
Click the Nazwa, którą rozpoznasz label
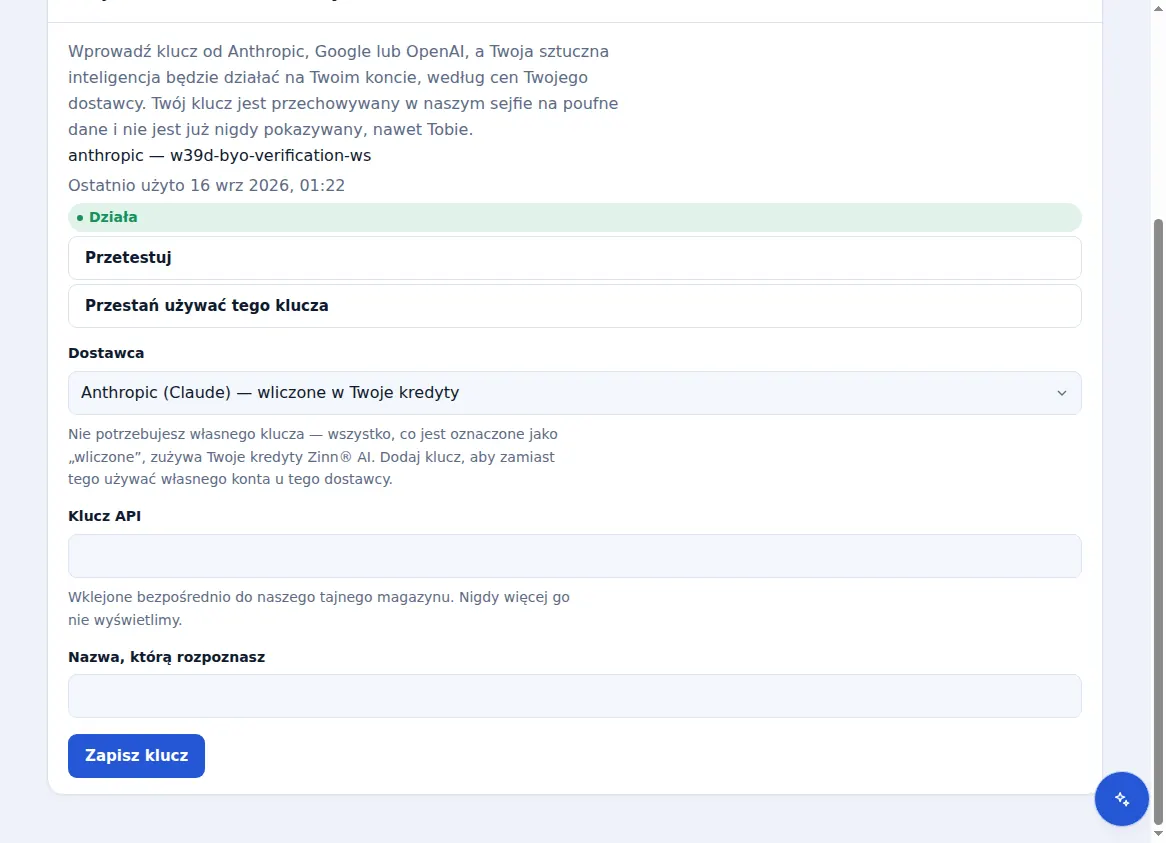pyautogui.click(x=167, y=657)
